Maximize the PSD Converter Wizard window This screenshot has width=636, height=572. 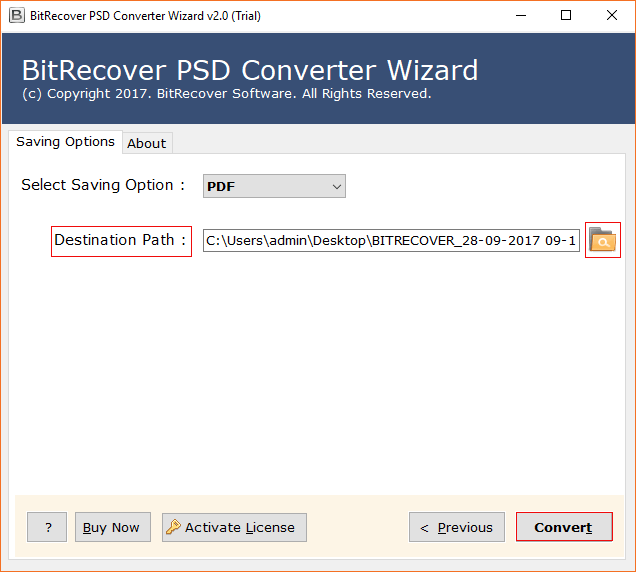[566, 15]
